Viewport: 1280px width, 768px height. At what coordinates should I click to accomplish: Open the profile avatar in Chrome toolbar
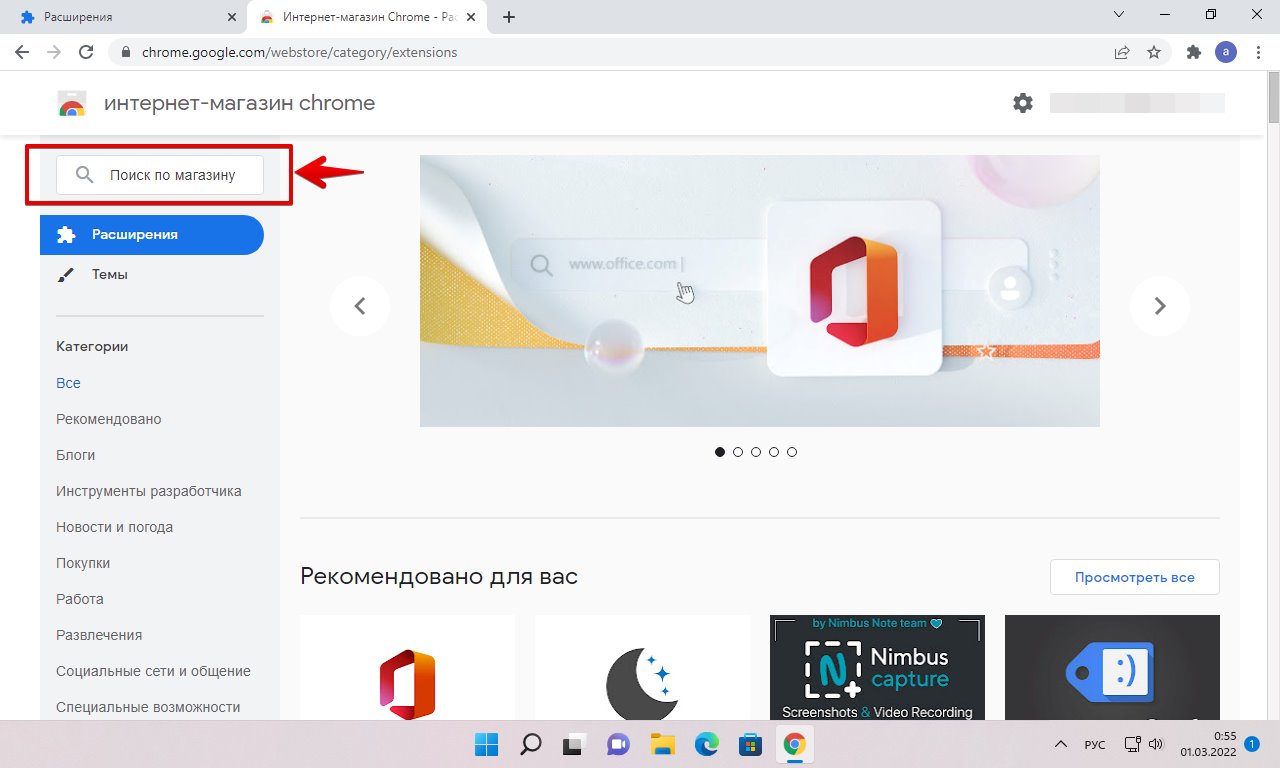[1226, 52]
